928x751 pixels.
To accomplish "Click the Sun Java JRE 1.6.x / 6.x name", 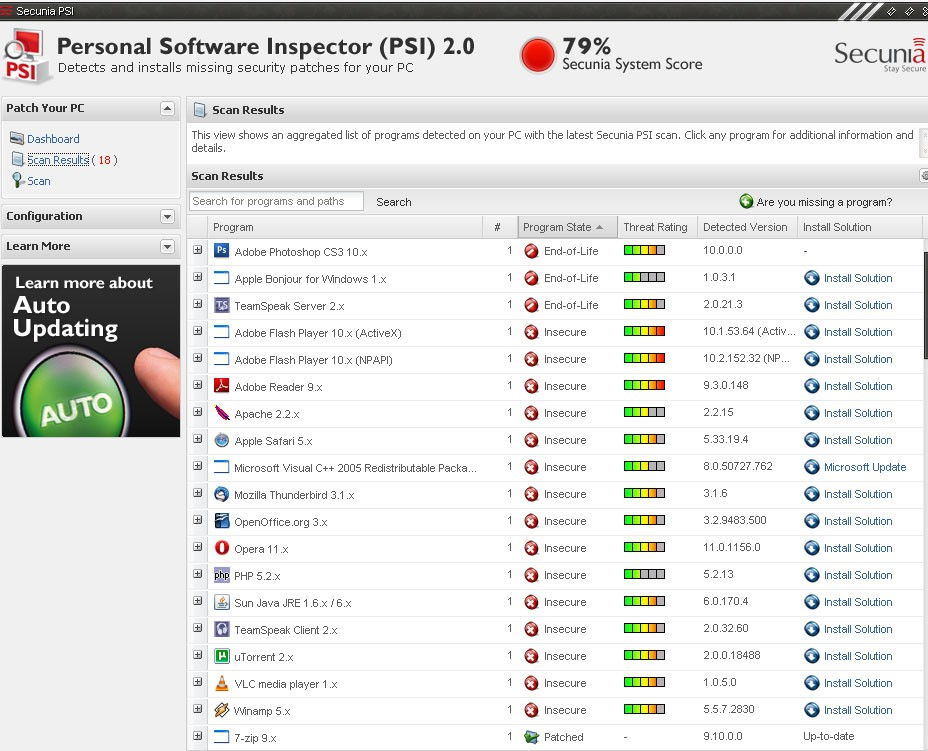I will pos(292,603).
